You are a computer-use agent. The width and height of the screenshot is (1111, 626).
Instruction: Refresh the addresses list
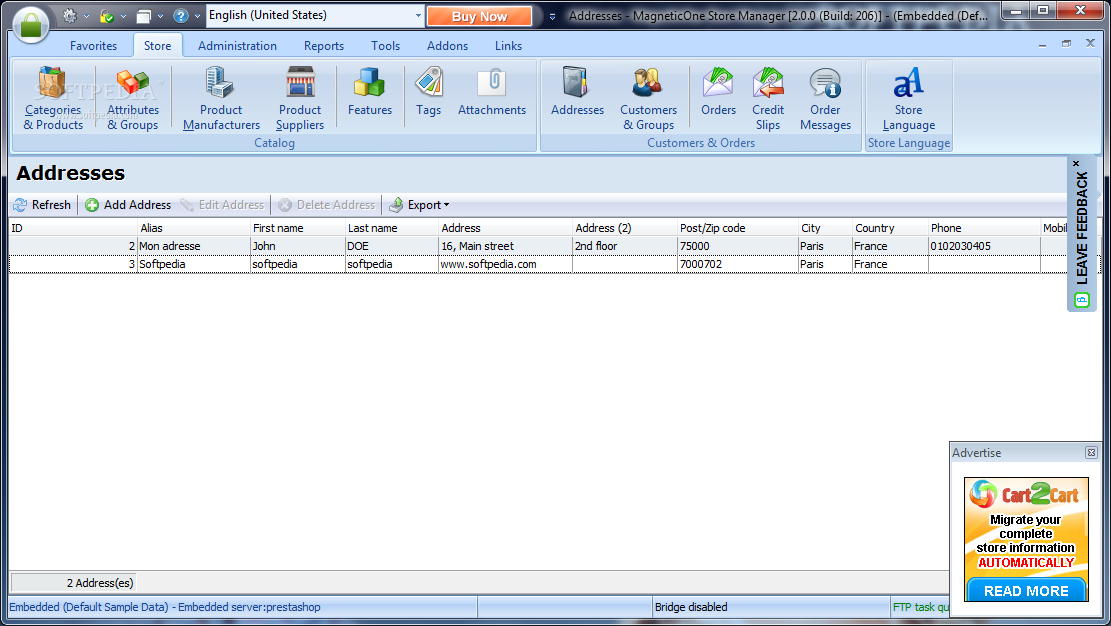click(43, 205)
